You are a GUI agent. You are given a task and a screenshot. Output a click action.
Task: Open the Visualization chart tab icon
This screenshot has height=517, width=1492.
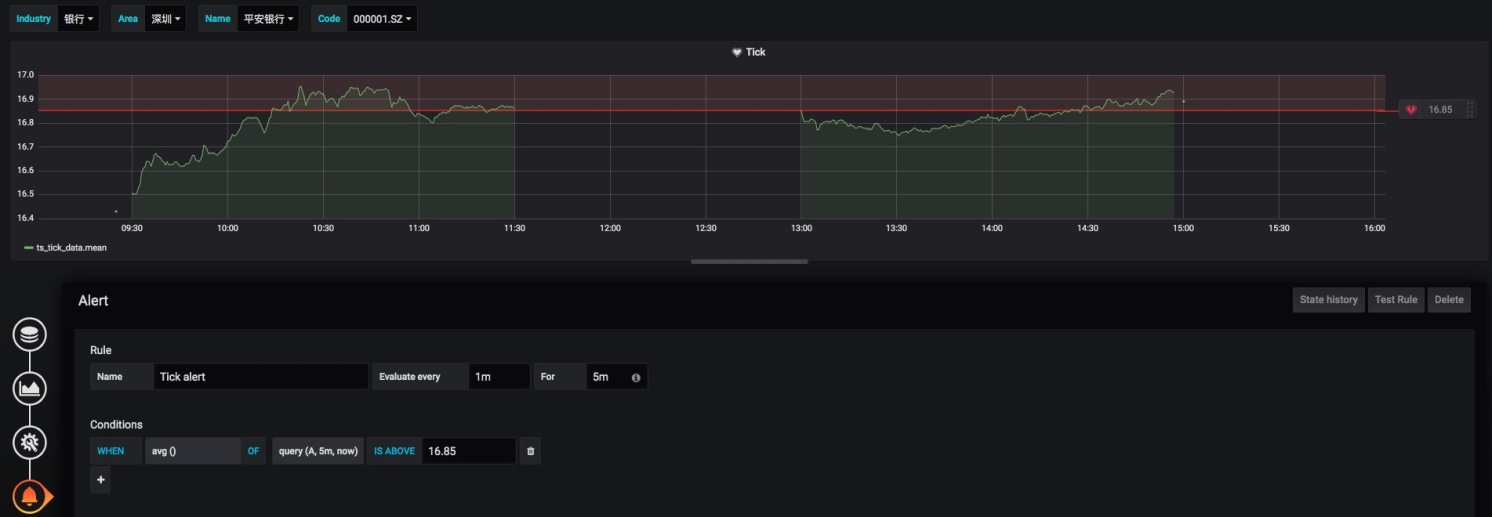[x=30, y=388]
